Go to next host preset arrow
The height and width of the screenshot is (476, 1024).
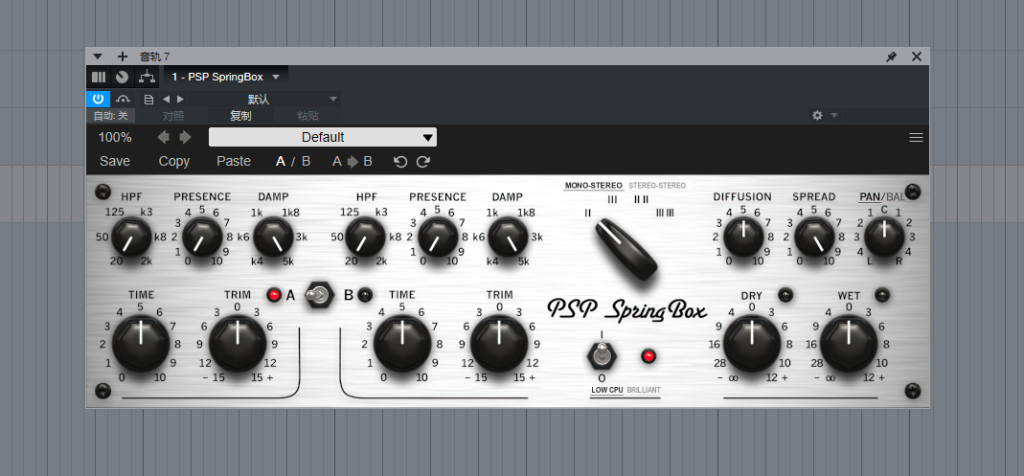[180, 99]
